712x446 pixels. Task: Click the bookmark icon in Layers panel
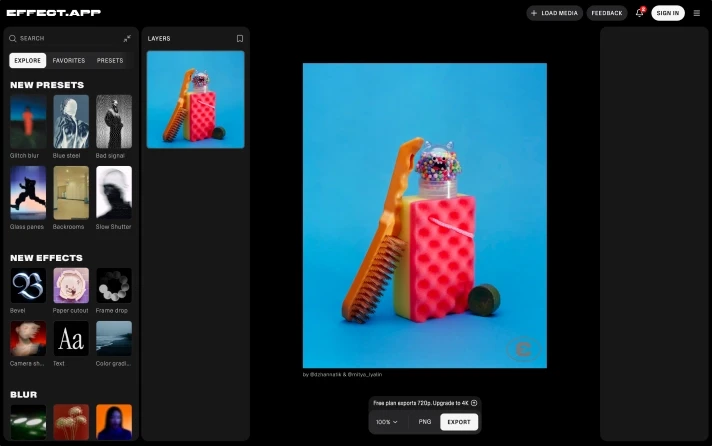click(x=240, y=39)
